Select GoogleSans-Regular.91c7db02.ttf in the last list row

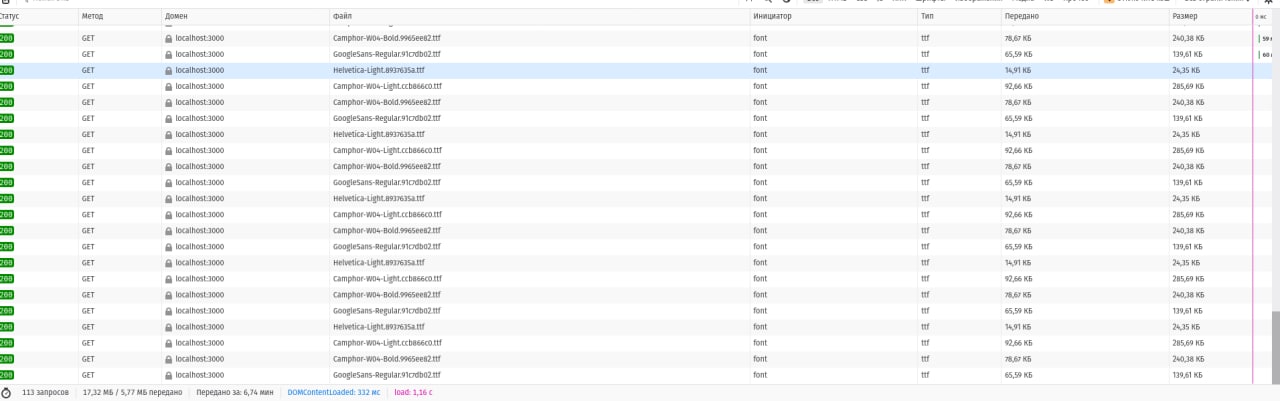click(x=387, y=375)
